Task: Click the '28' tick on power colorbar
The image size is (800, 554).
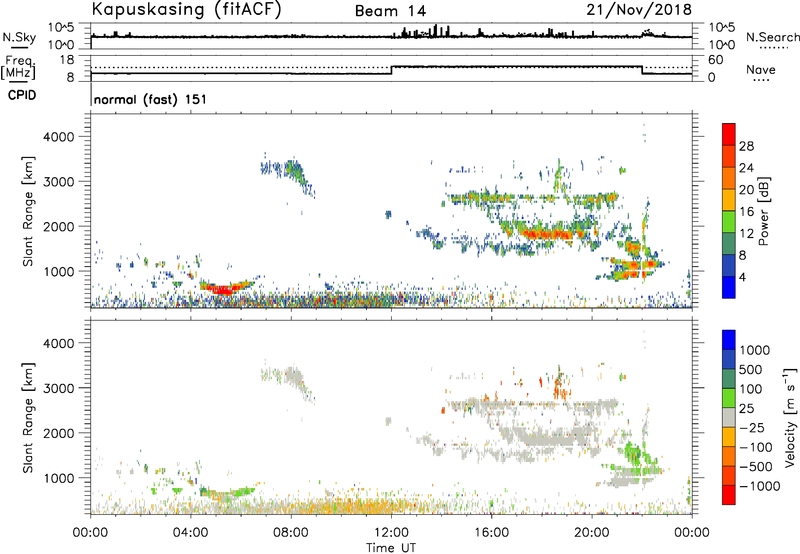Action: click(746, 146)
